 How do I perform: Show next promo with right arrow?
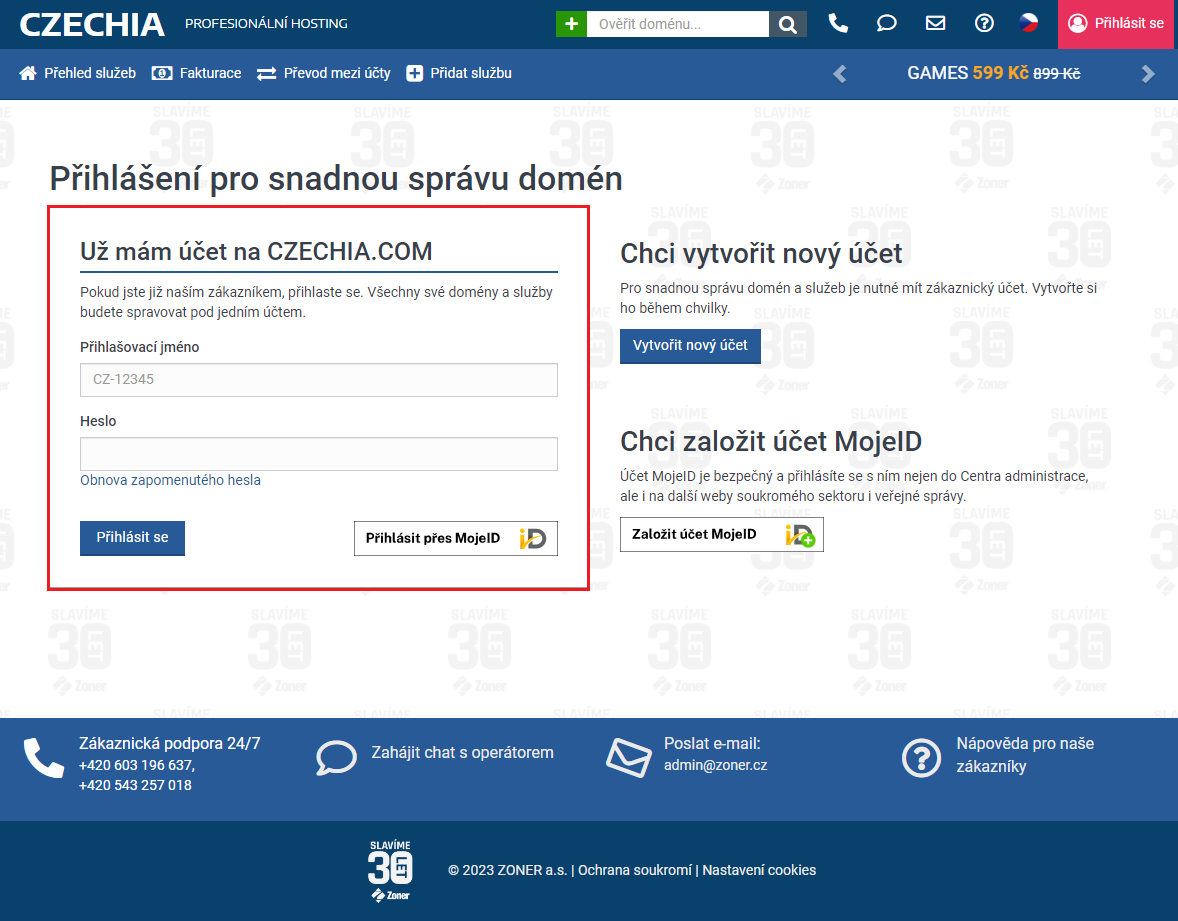click(1147, 73)
